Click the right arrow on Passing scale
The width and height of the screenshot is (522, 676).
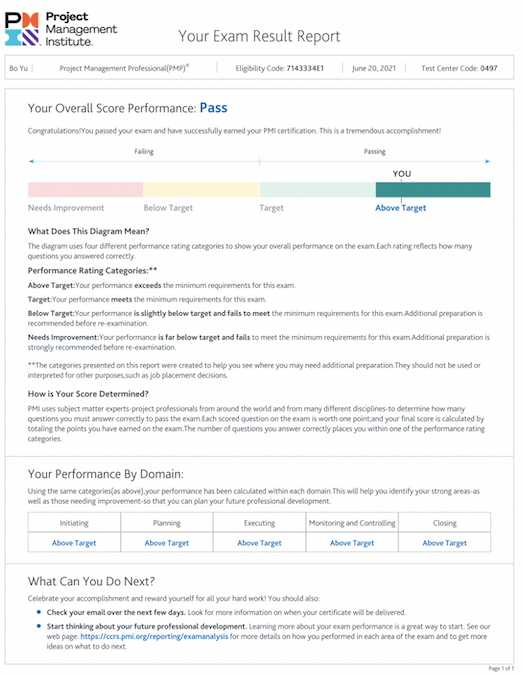487,161
